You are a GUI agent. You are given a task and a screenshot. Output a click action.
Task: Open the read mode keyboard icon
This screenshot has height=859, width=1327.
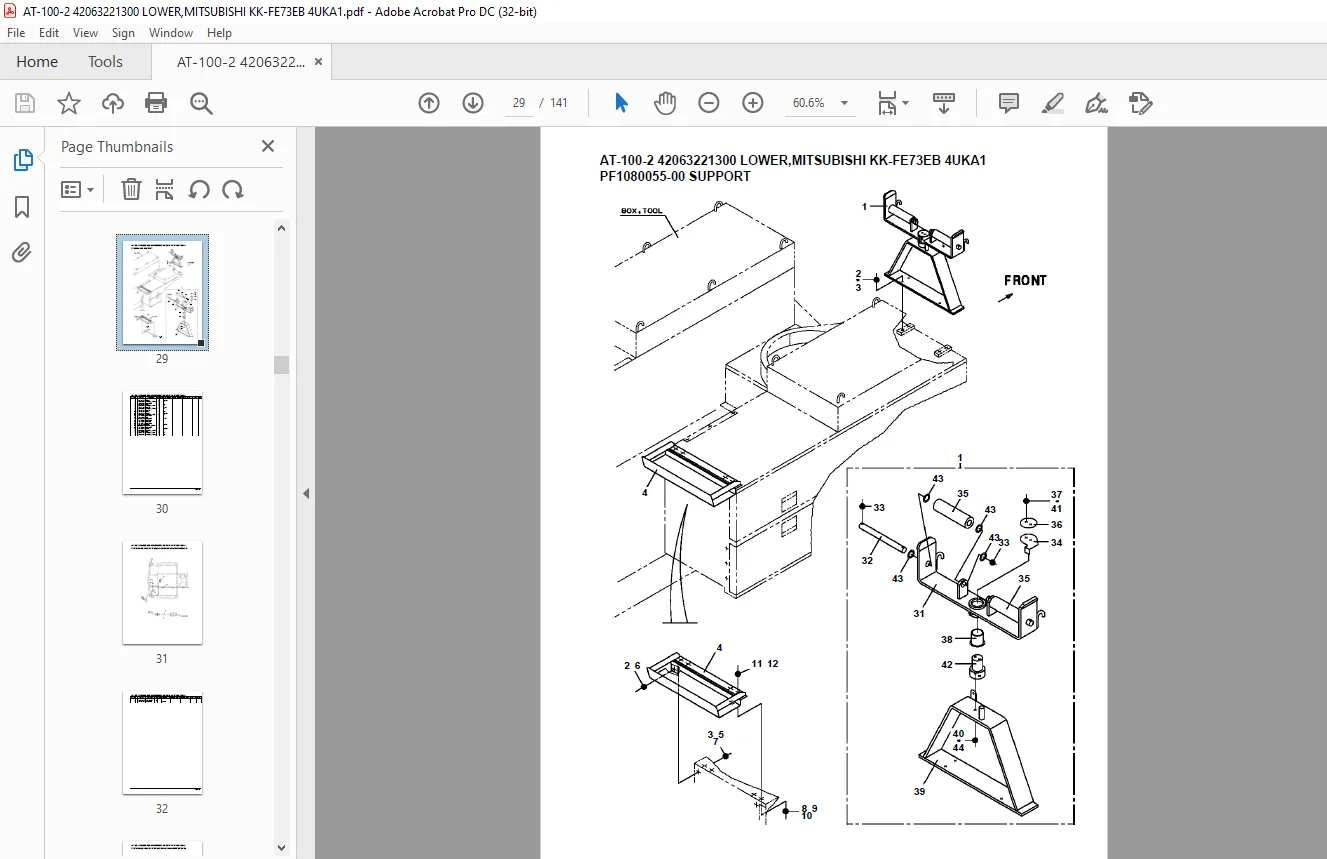pos(944,103)
